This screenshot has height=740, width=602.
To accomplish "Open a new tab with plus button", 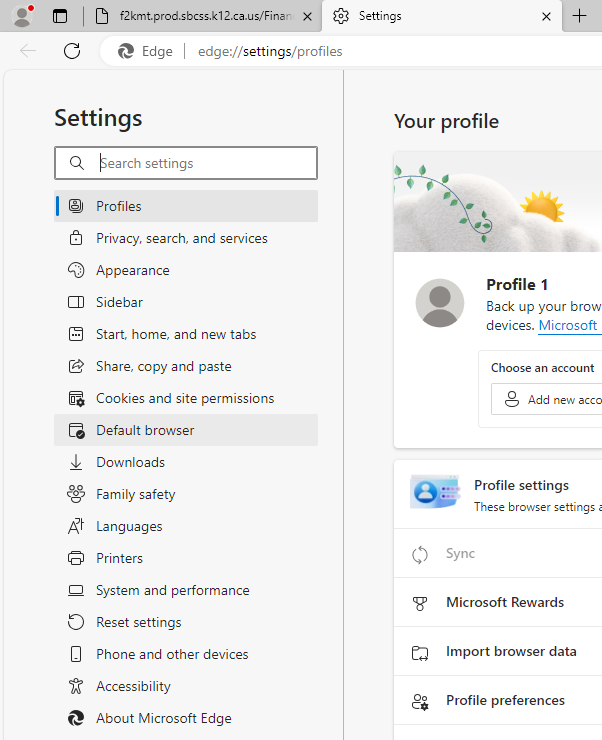I will coord(580,16).
